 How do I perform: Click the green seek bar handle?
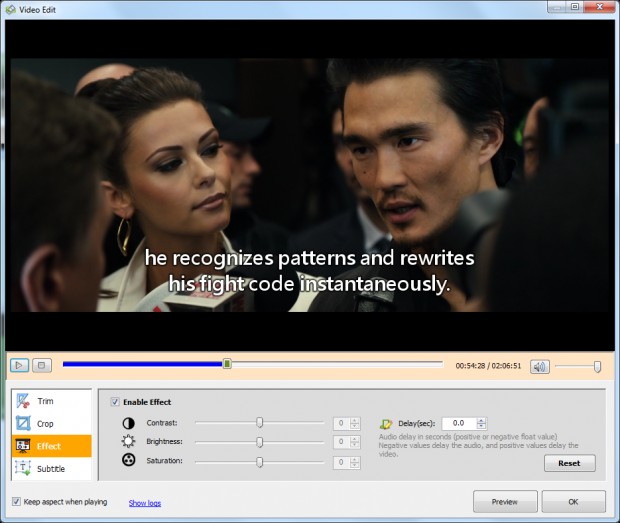tap(227, 364)
